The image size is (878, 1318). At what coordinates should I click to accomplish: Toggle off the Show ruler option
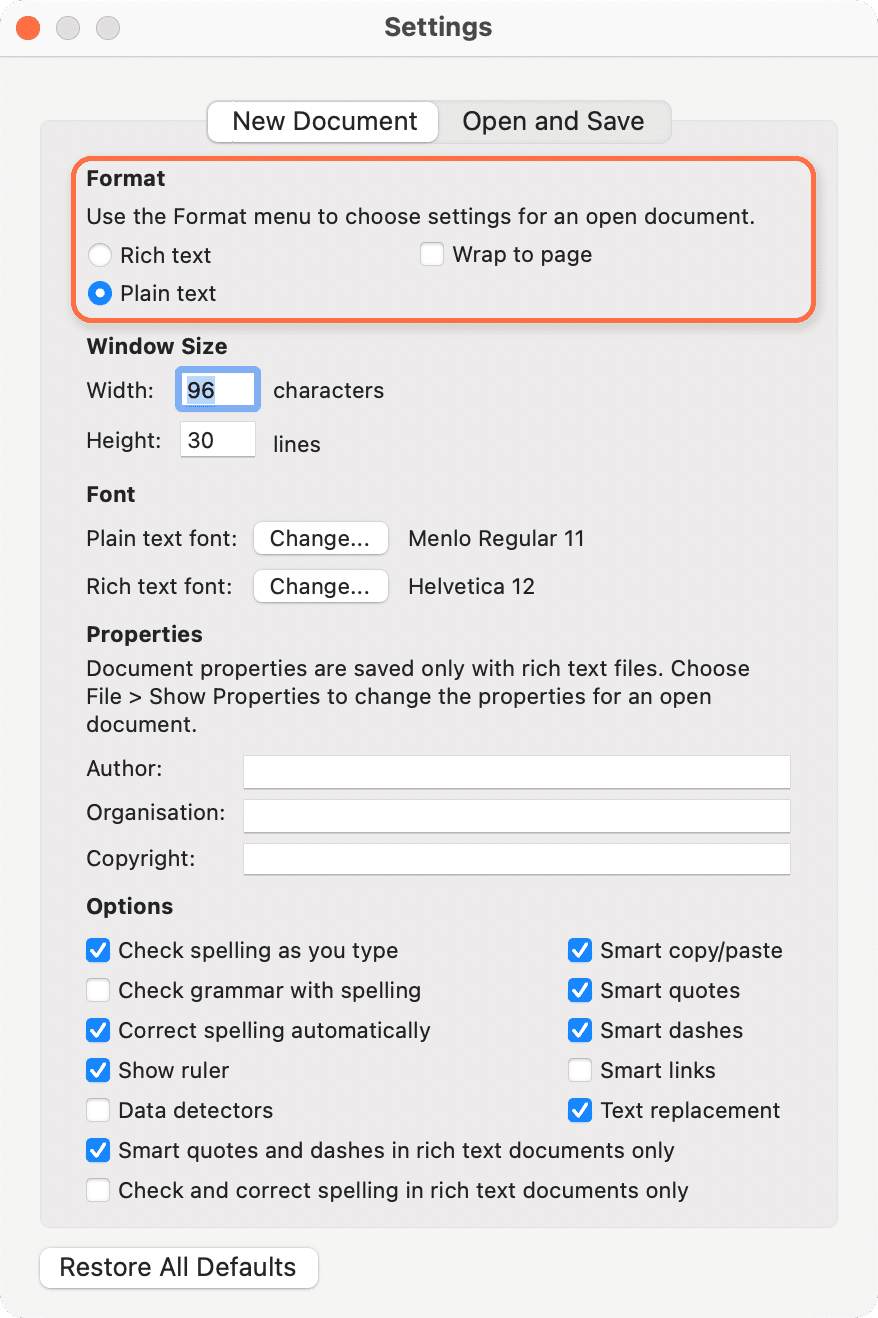(x=97, y=1070)
